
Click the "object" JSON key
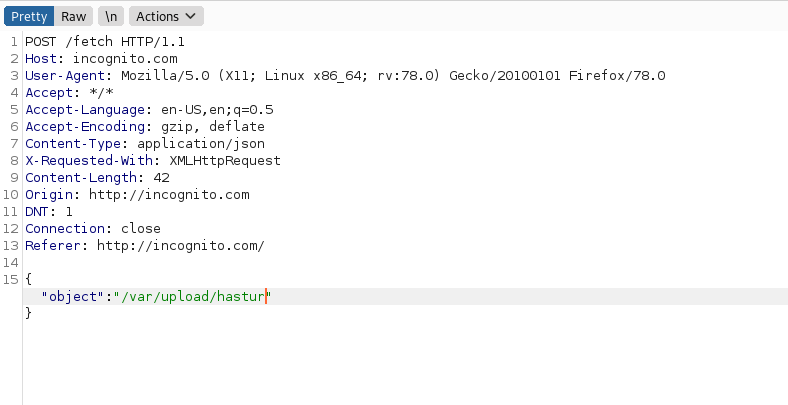tap(76, 297)
